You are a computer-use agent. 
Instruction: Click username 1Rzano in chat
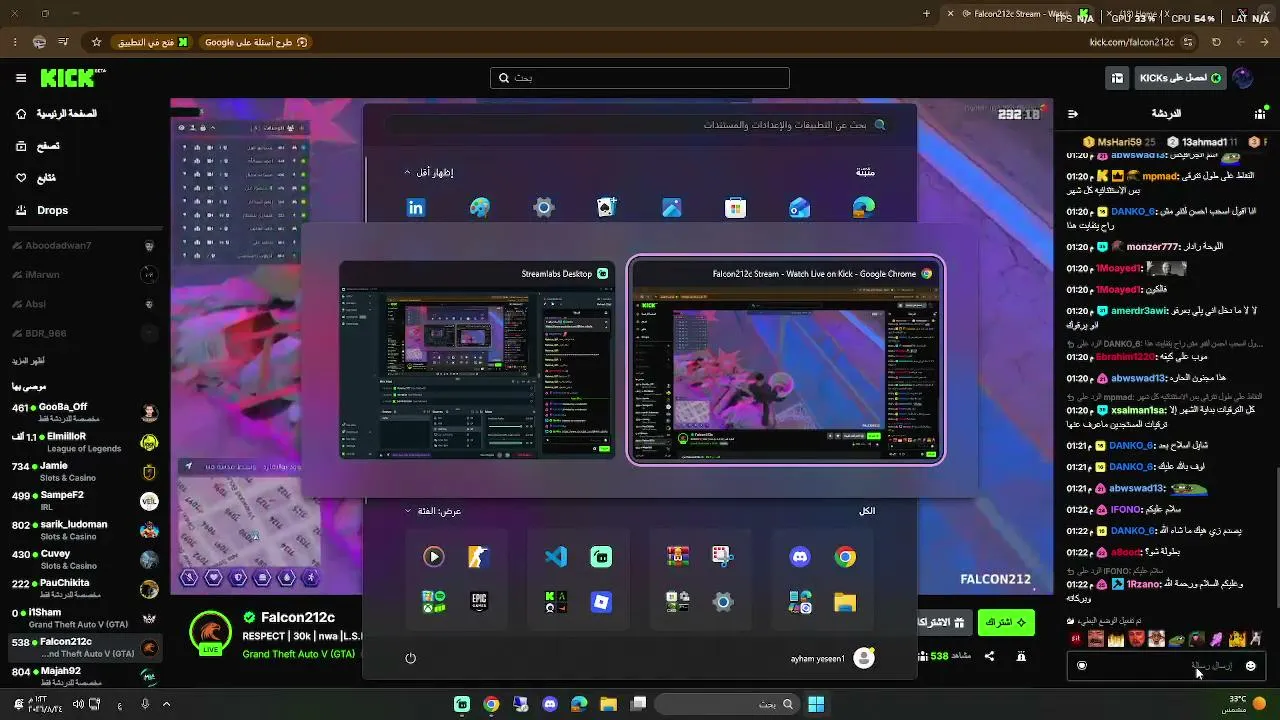tap(1145, 585)
